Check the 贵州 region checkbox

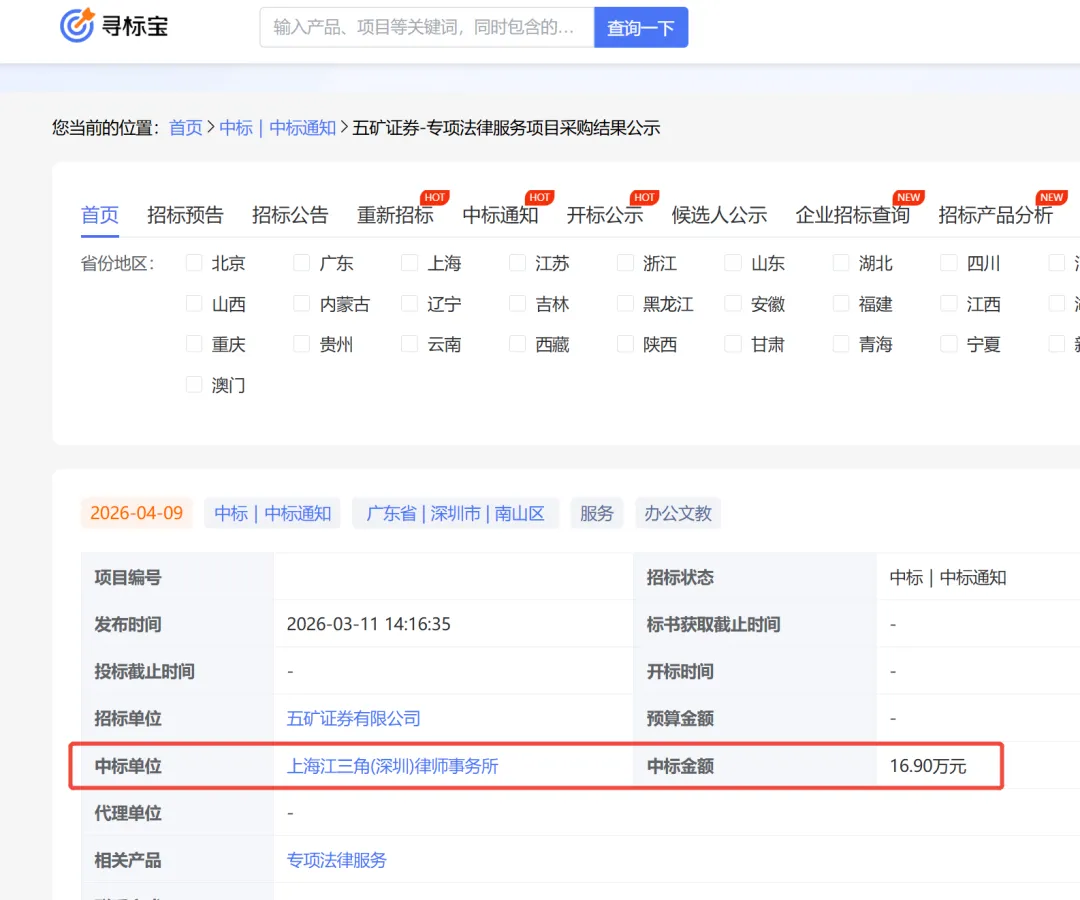(302, 344)
